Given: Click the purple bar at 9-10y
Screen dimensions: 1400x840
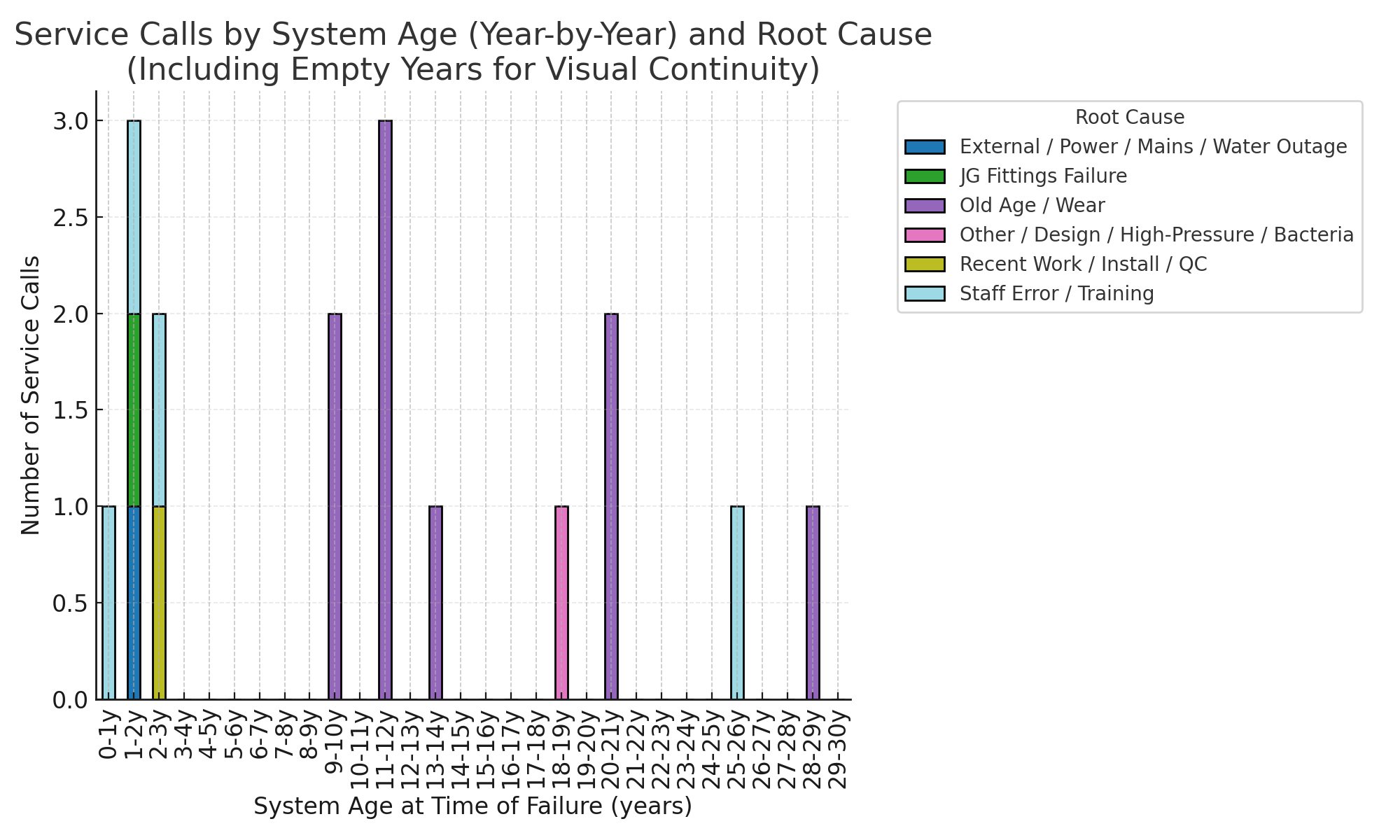Looking at the screenshot, I should pyautogui.click(x=335, y=506).
